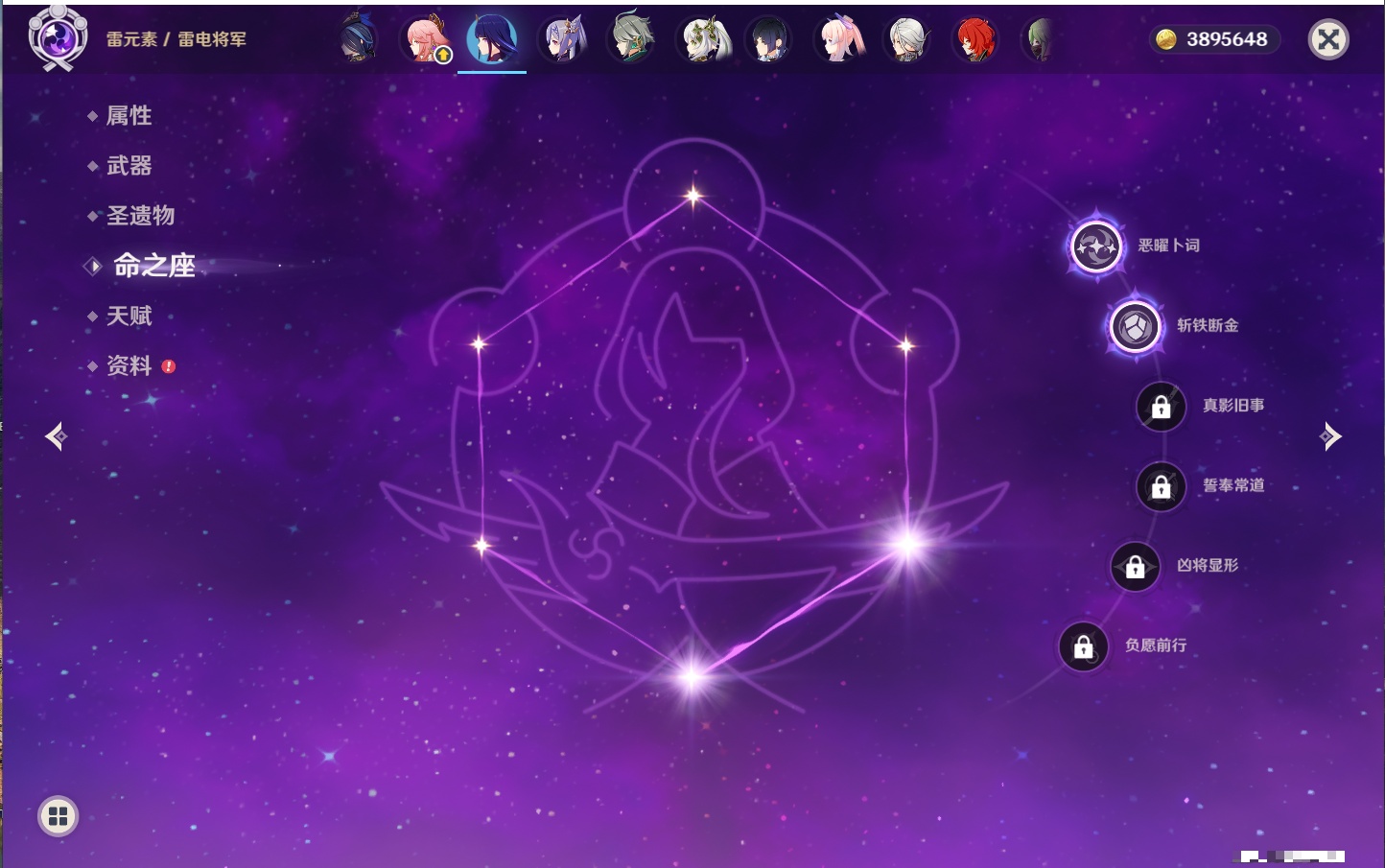Open the grid menu button at bottom-left
This screenshot has height=868, width=1385.
pyautogui.click(x=58, y=816)
